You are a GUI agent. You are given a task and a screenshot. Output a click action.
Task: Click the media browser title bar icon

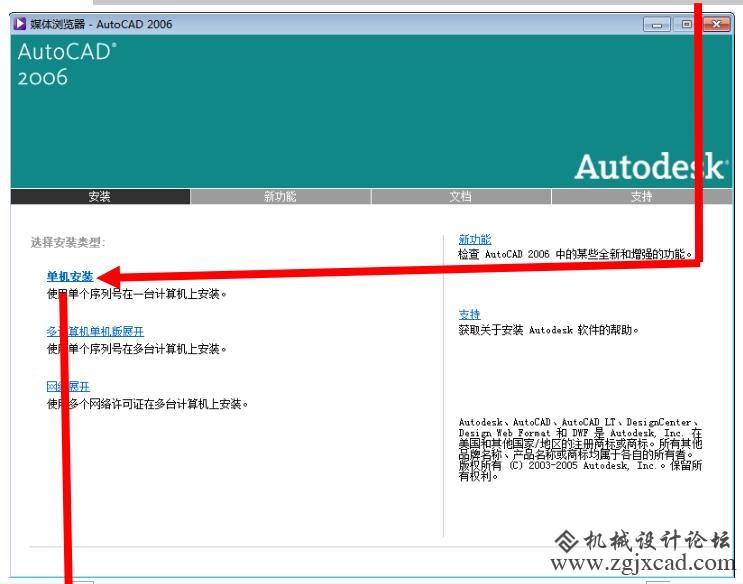(x=20, y=23)
